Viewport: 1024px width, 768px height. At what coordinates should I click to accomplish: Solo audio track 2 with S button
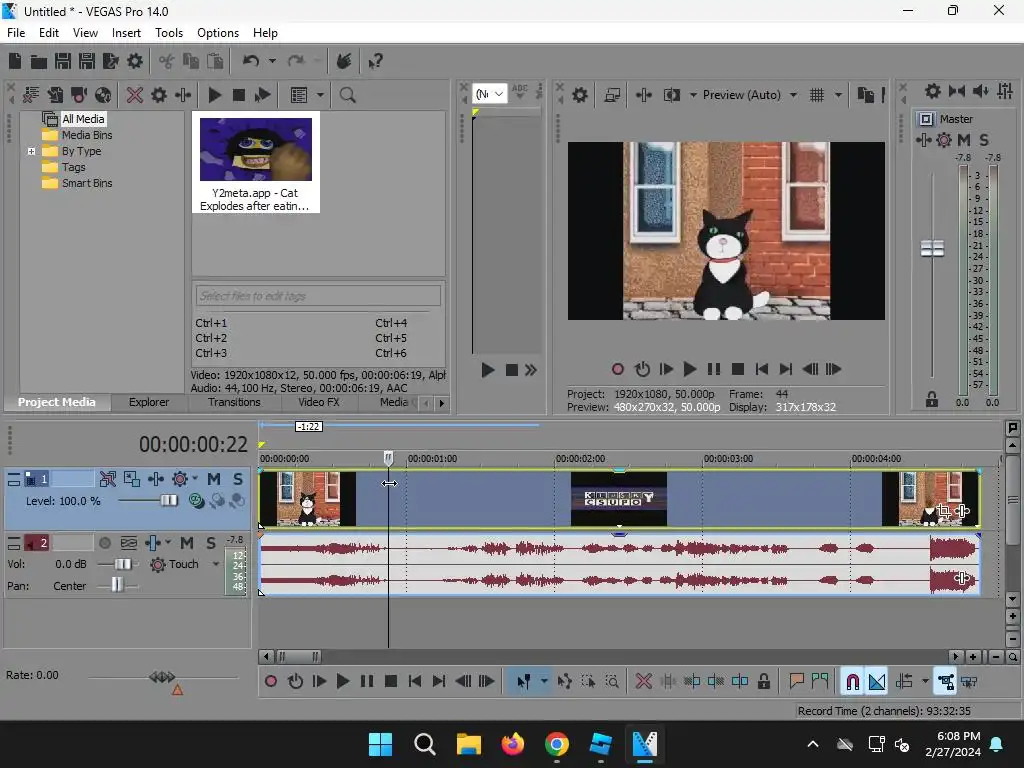pos(211,543)
